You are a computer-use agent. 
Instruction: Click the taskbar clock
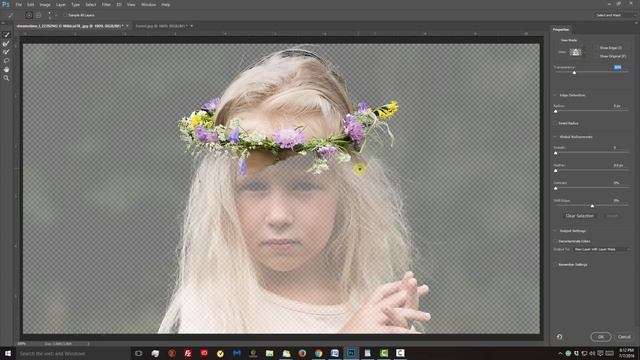(x=627, y=353)
